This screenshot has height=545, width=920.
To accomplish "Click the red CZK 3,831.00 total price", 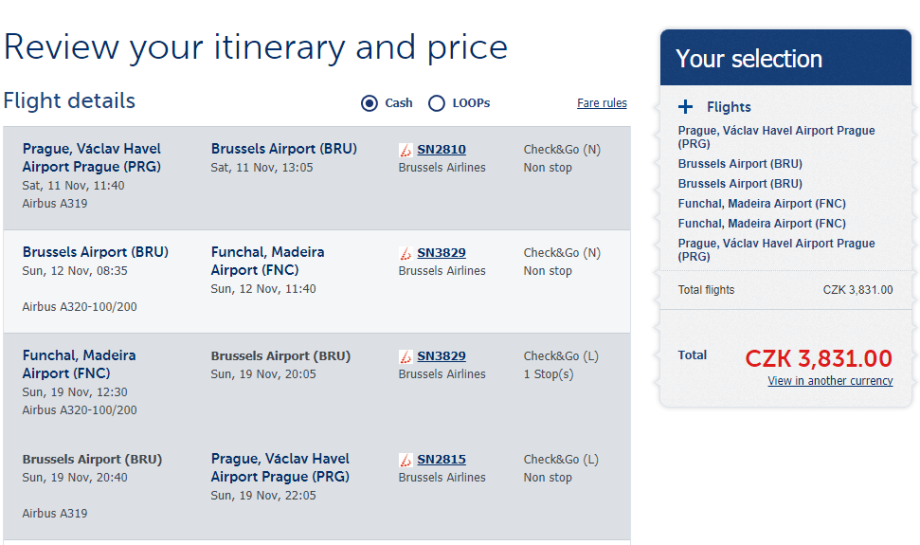I will click(818, 358).
